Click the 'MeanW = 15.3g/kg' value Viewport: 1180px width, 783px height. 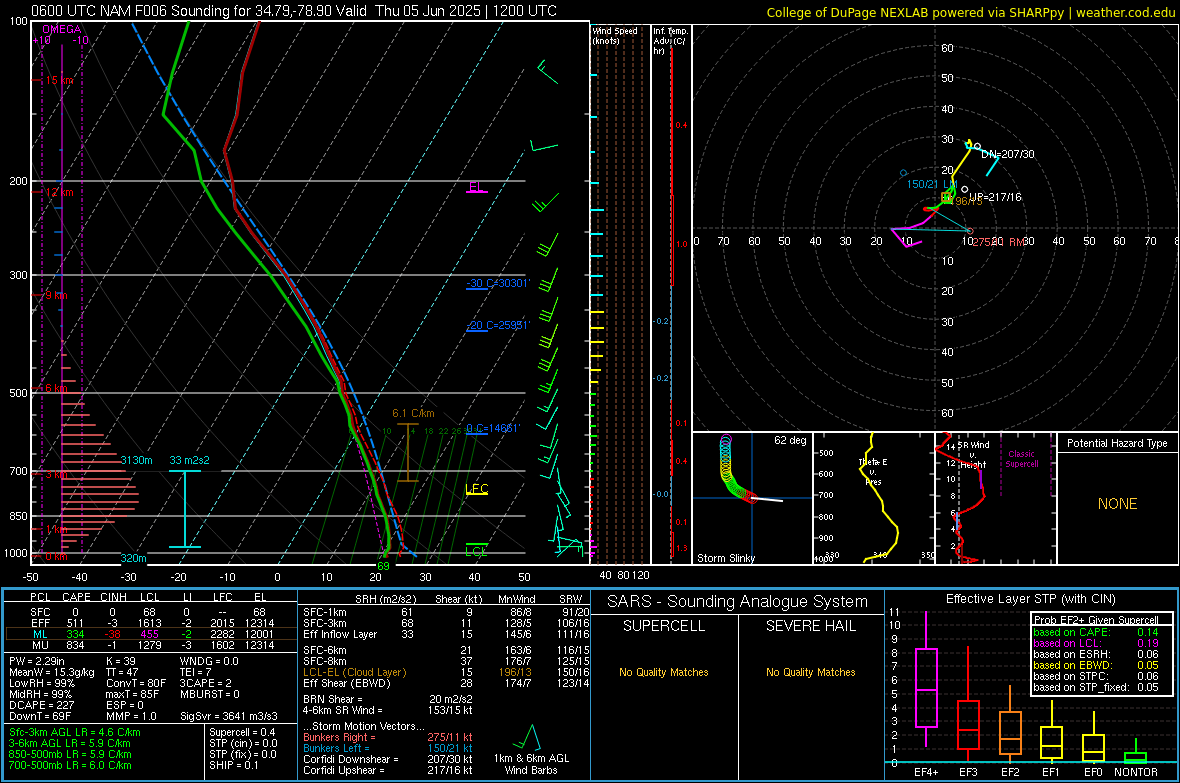tap(52, 672)
